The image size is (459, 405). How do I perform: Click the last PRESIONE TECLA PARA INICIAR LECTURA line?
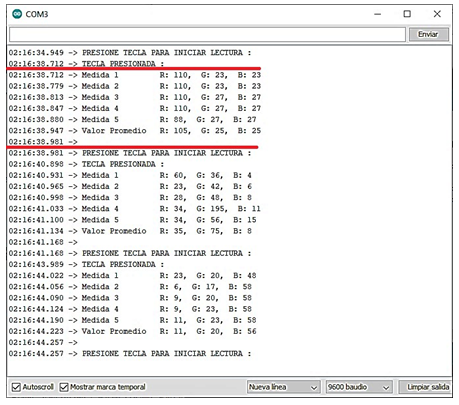(130, 353)
